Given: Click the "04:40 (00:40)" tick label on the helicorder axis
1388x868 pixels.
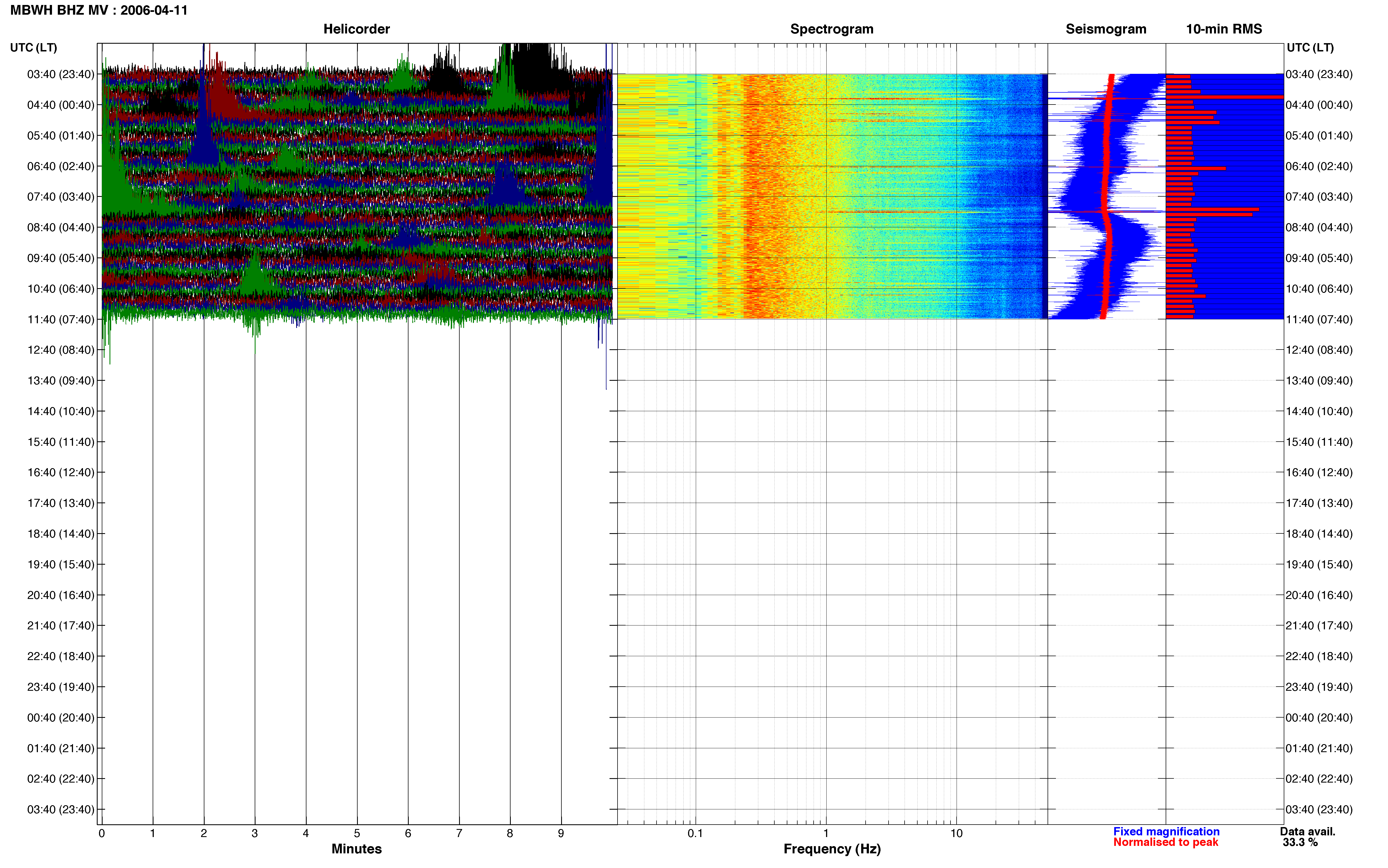Looking at the screenshot, I should (x=61, y=105).
